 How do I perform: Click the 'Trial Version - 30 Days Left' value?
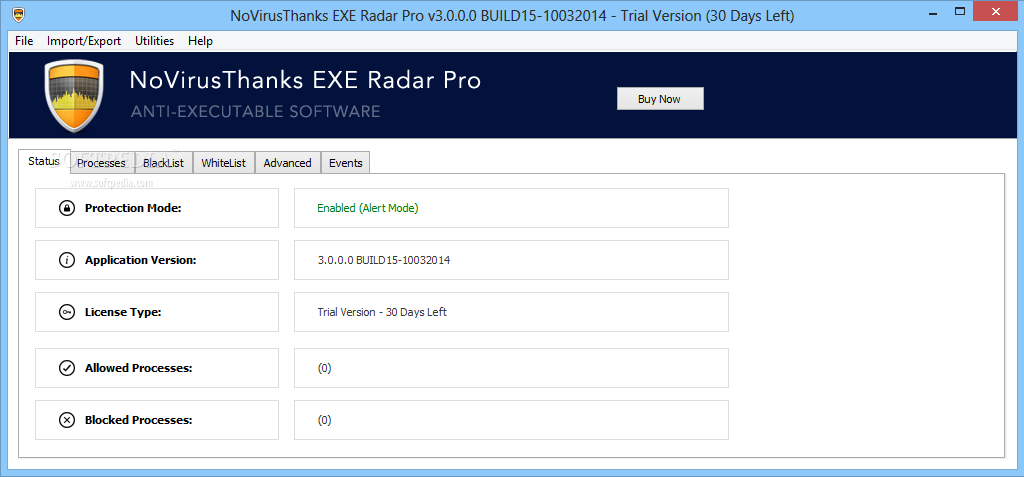tap(382, 312)
